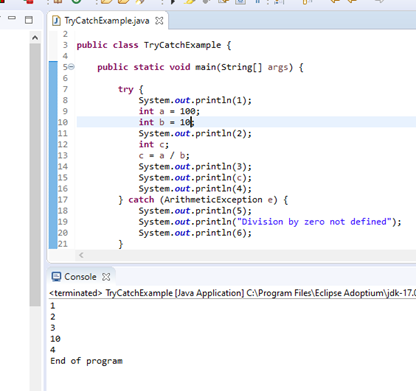Click 'System.out.println(2);' statement
This screenshot has width=416, height=391.
(x=195, y=133)
